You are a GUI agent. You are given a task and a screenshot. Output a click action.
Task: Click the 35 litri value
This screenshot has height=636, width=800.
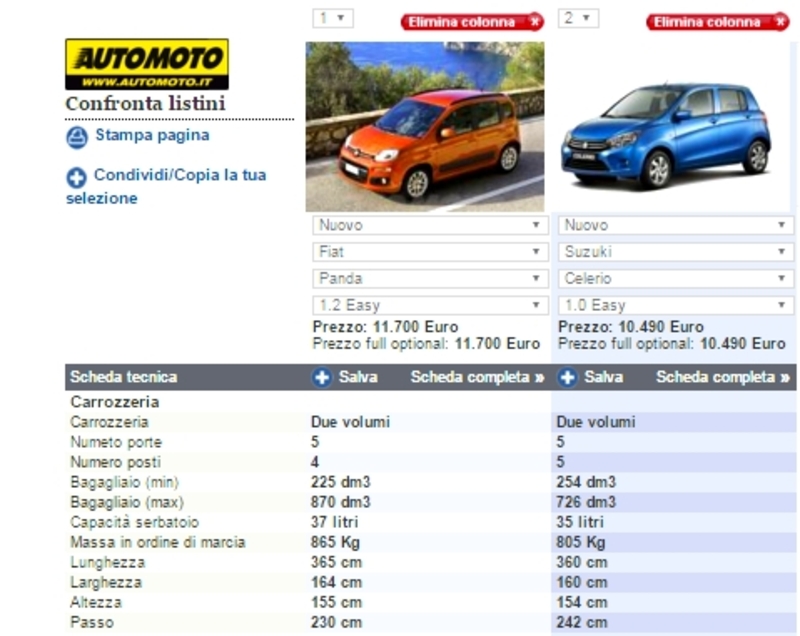580,522
